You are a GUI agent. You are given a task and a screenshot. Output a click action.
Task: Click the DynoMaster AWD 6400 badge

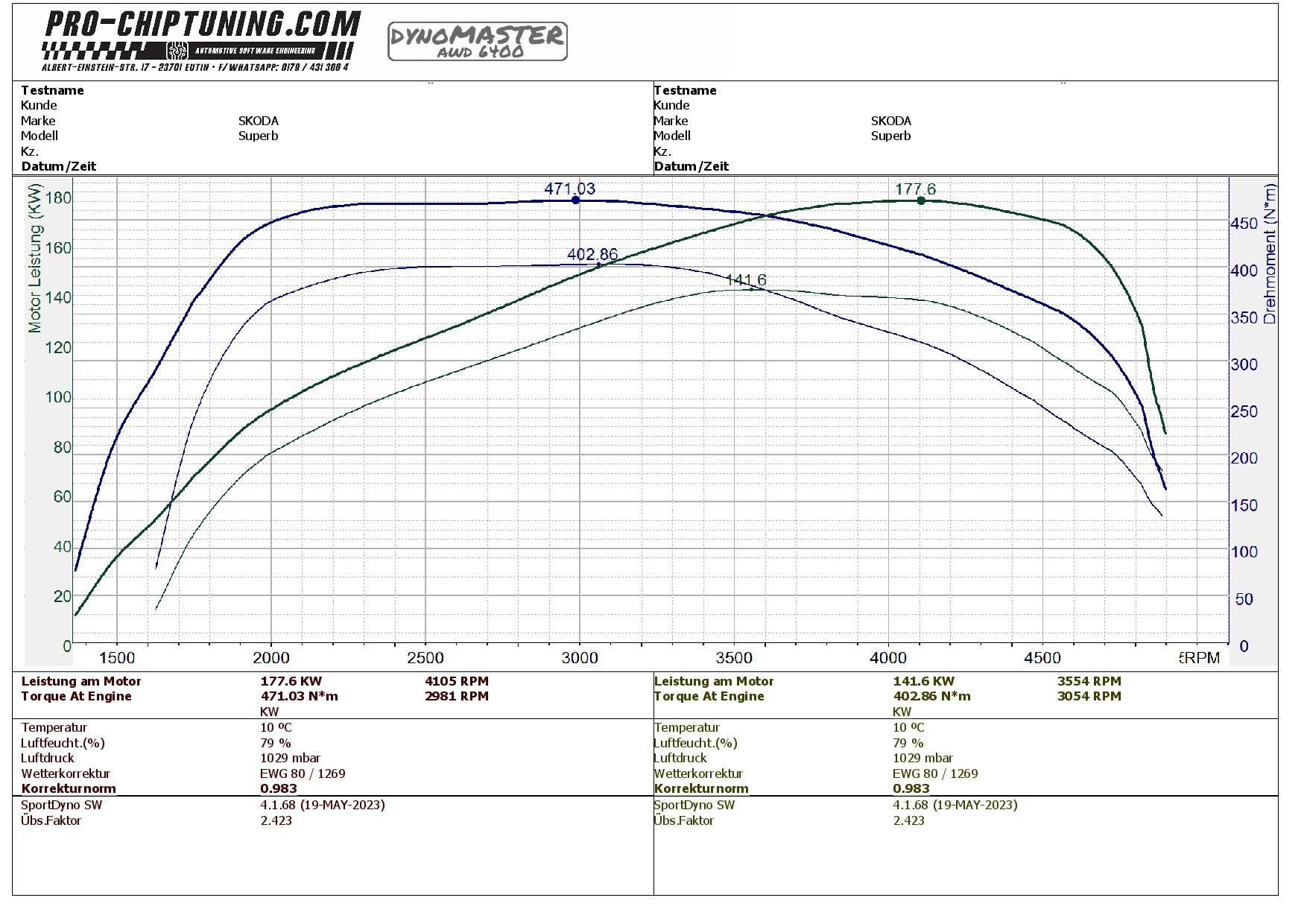(x=477, y=41)
